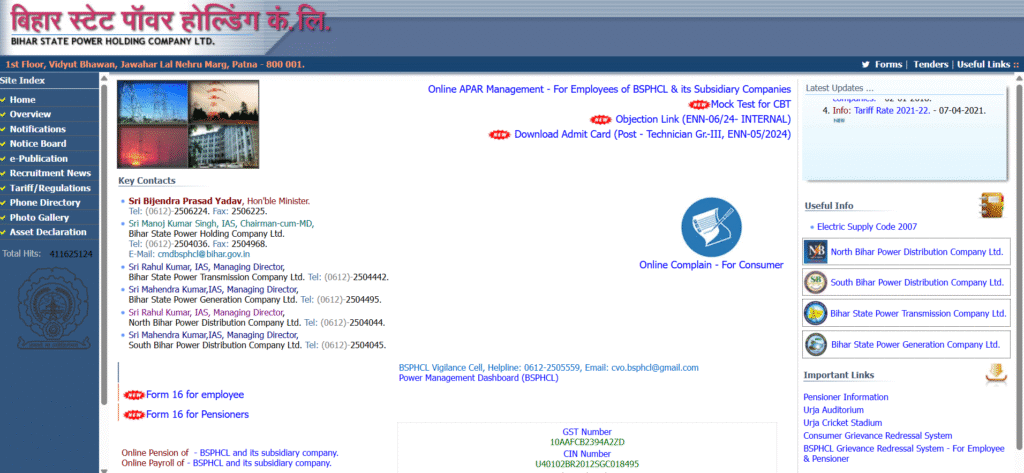
Task: Click BSPHCL Vigilance Cell helpline text
Action: (549, 368)
